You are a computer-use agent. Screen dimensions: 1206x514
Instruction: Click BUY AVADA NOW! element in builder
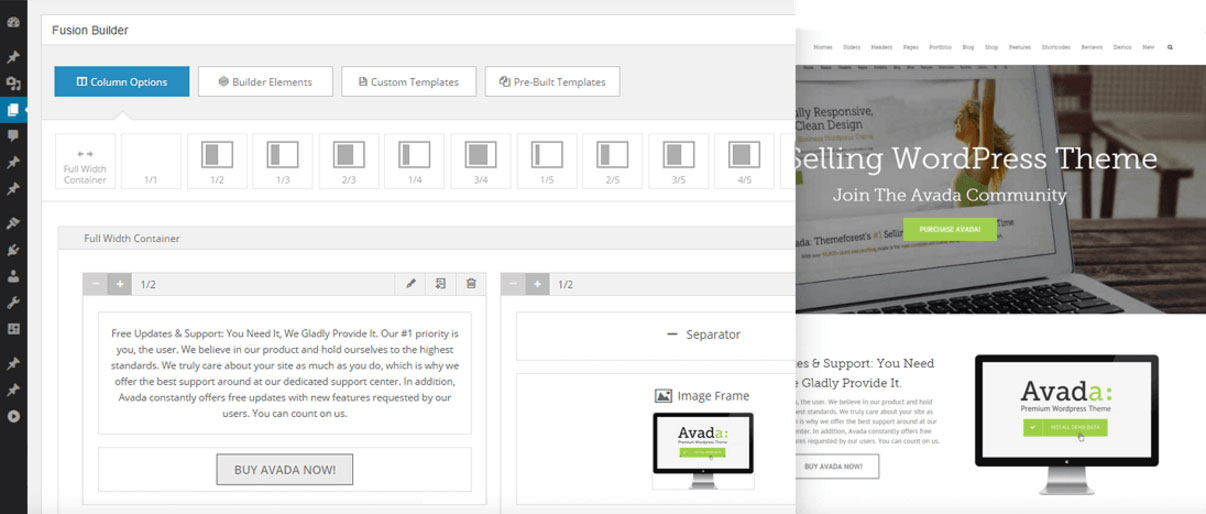285,469
